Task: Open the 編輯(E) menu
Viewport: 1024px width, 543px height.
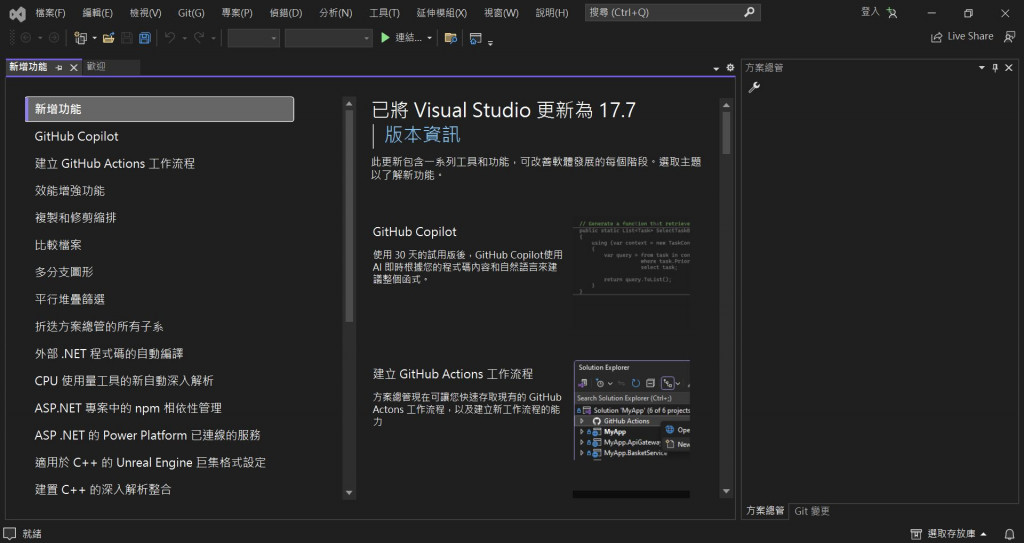Action: point(97,12)
